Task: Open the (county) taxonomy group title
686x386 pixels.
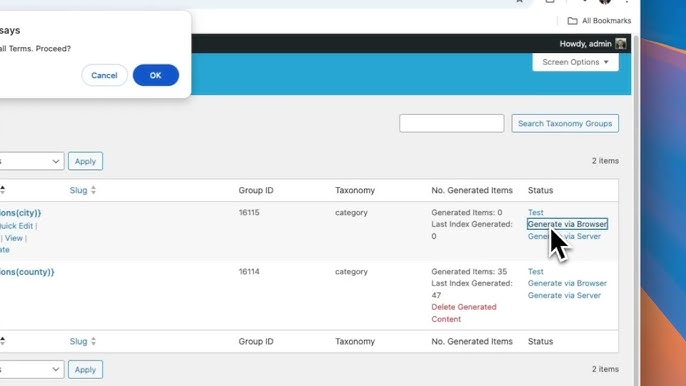Action: [27, 272]
